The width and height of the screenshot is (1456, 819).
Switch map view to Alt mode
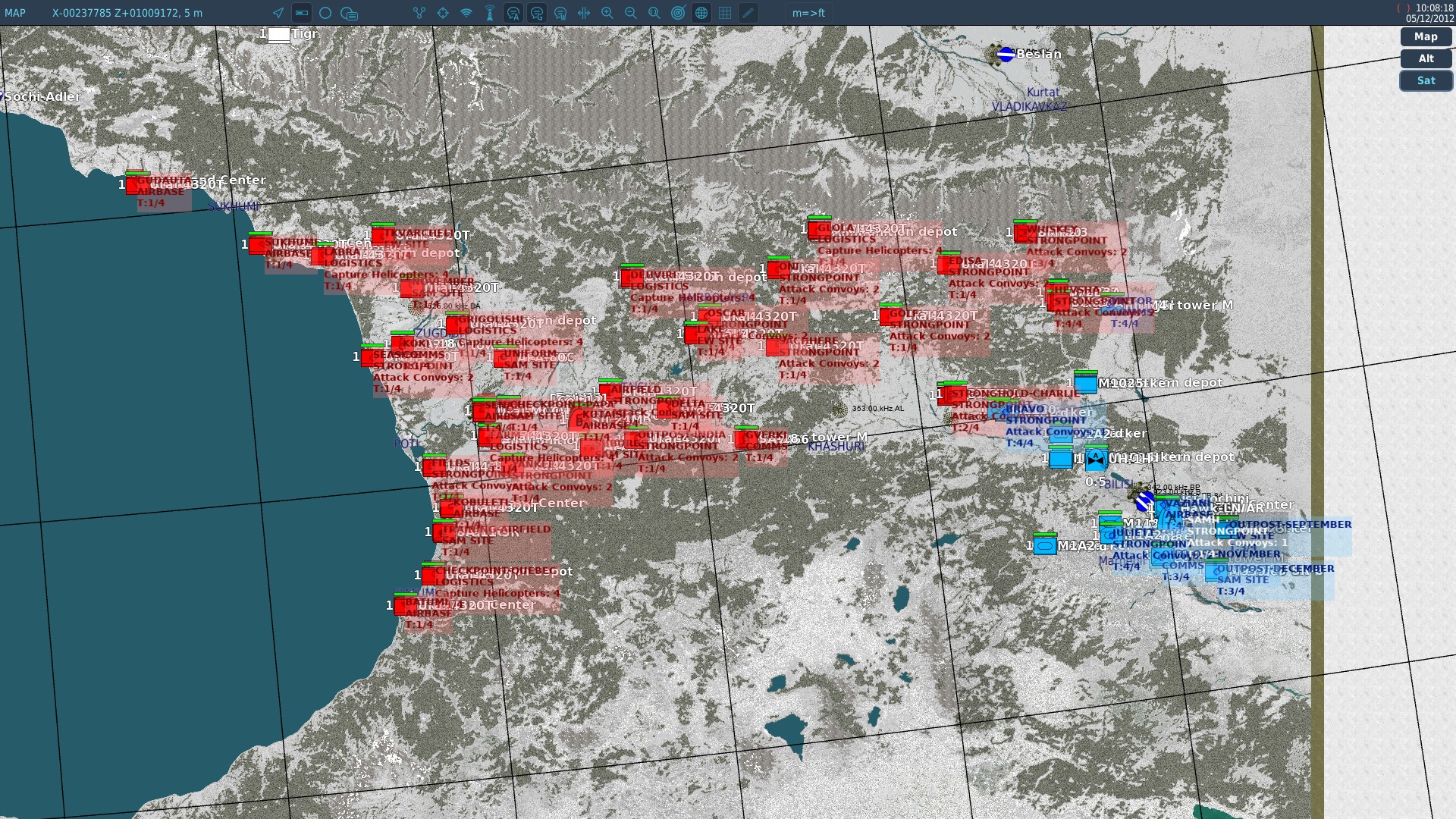[1426, 58]
